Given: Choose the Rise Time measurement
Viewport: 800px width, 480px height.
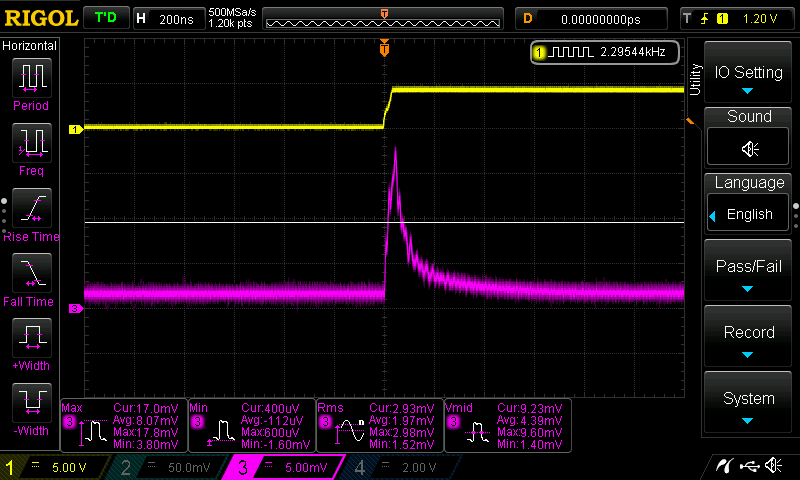Looking at the screenshot, I should [33, 208].
